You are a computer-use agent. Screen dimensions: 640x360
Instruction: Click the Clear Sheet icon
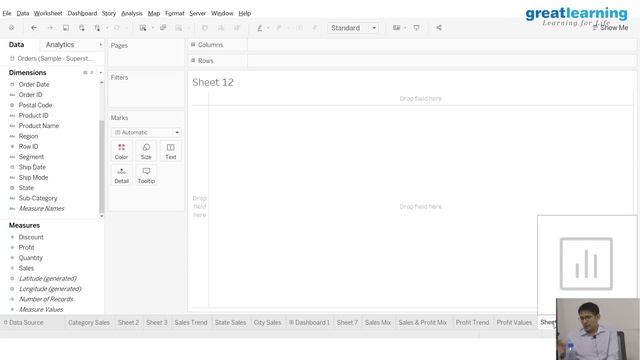pos(179,28)
